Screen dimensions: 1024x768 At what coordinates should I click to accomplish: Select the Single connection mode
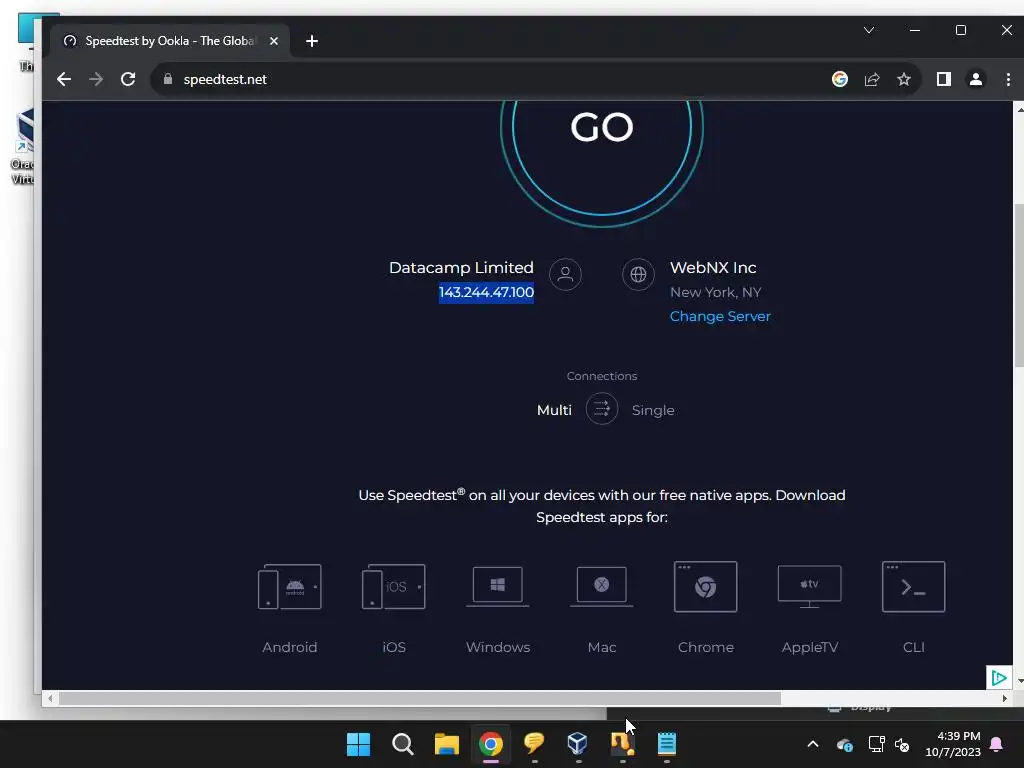[x=653, y=410]
